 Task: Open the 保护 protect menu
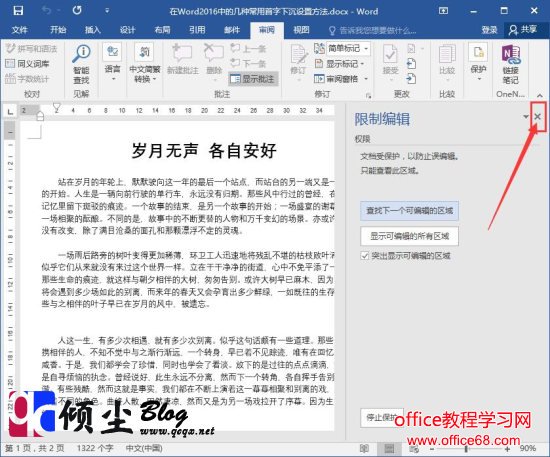478,62
